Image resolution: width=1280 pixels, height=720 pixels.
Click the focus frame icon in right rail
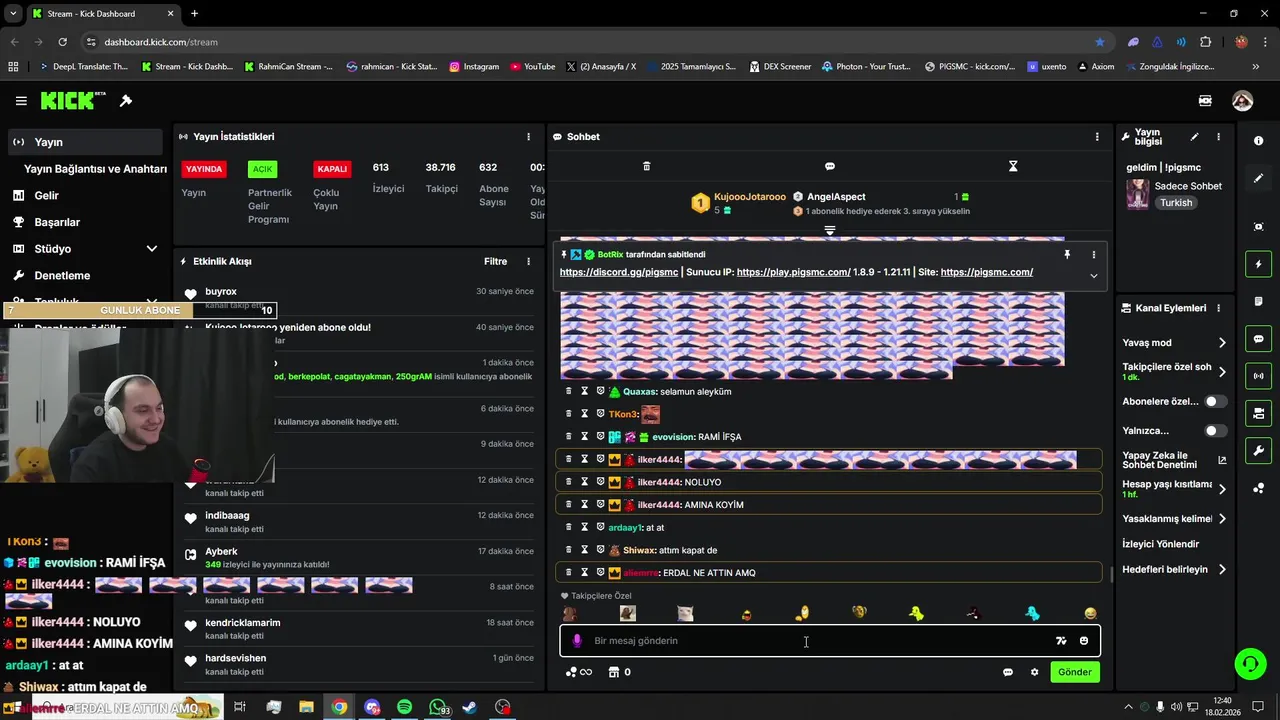point(1258,227)
